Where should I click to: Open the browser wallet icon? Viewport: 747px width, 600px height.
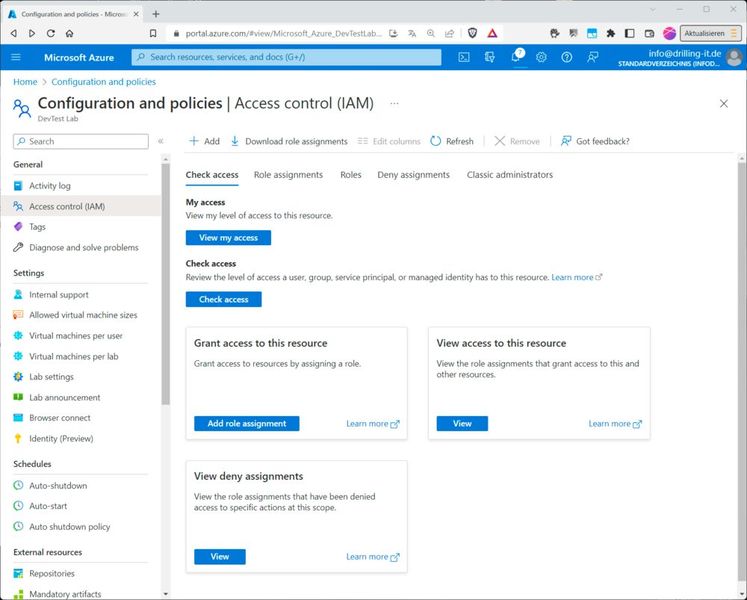[649, 33]
